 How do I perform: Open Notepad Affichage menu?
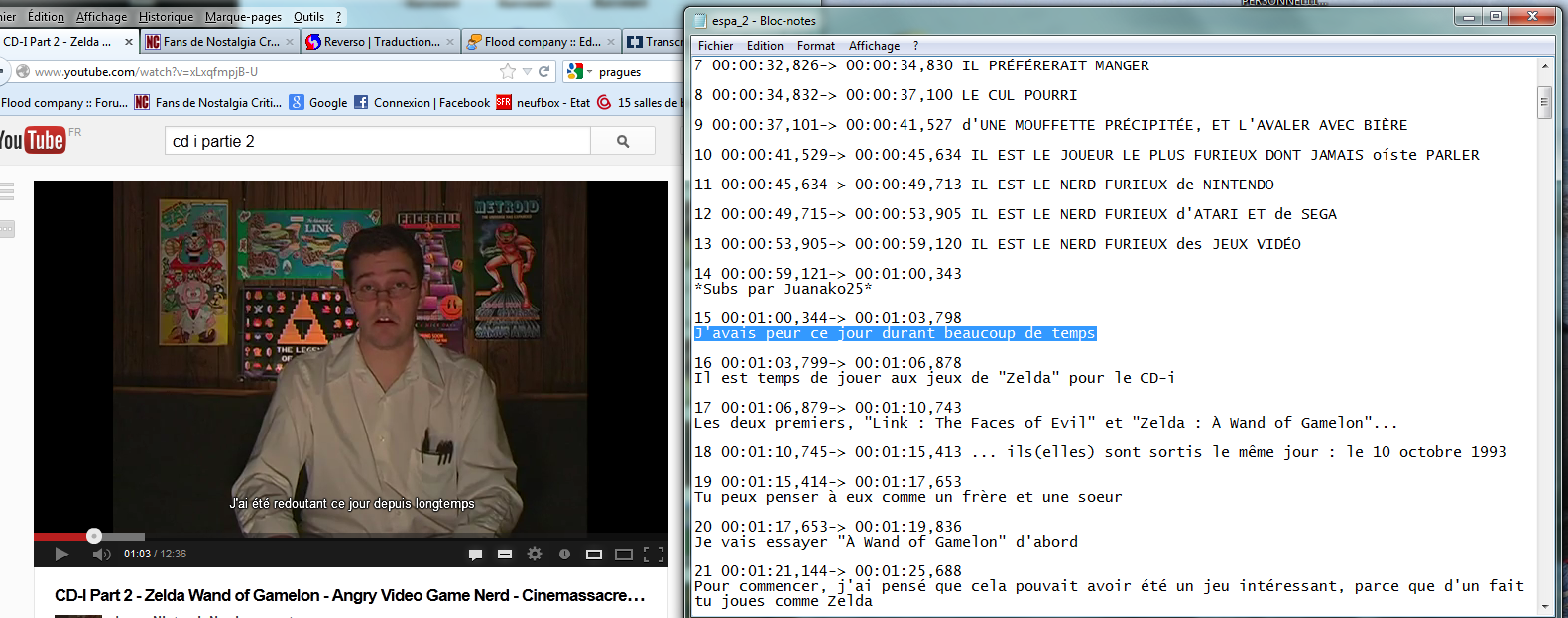[874, 45]
